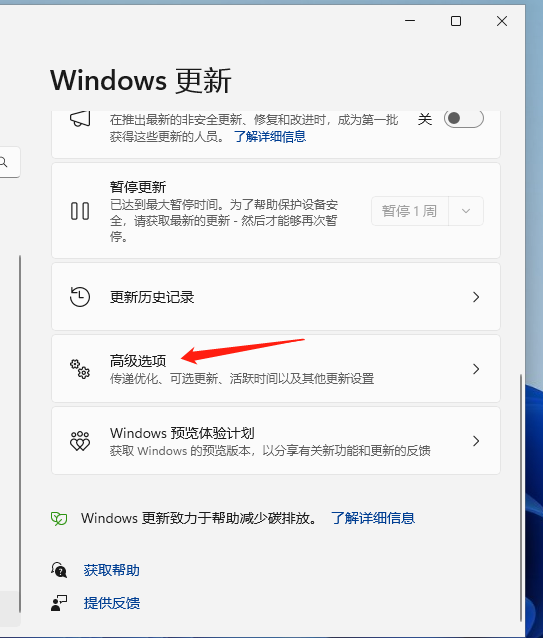The image size is (543, 638).
Task: Click the Windows 更新 page title
Action: [141, 80]
